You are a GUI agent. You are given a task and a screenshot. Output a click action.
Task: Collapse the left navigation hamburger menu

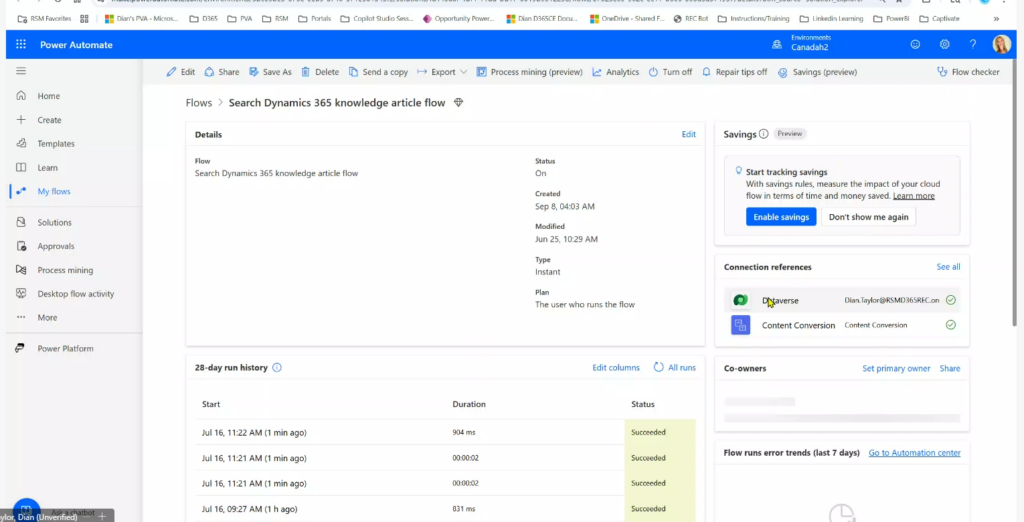[x=21, y=71]
